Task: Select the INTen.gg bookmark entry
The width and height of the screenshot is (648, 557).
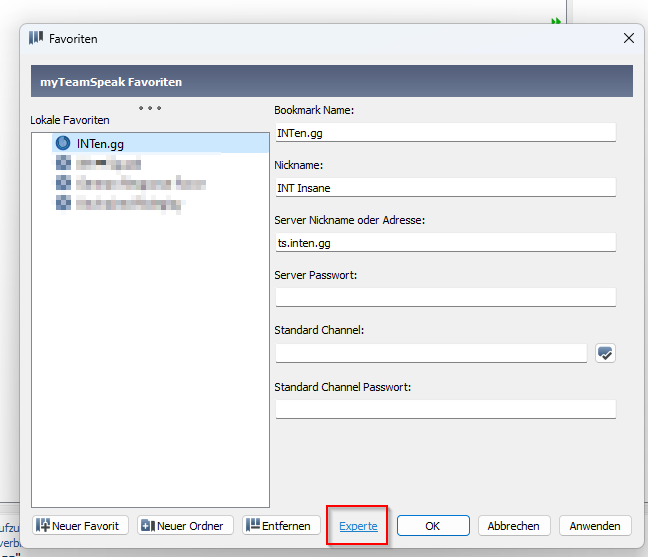Action: coord(100,144)
